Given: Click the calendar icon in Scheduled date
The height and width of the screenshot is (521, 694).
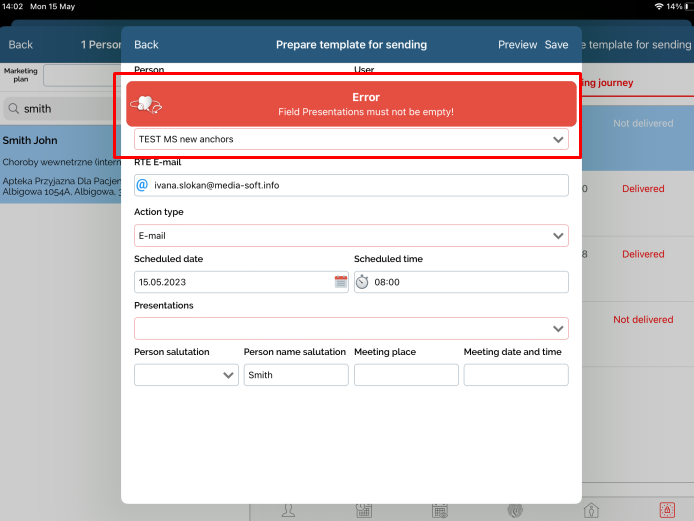Looking at the screenshot, I should 340,282.
